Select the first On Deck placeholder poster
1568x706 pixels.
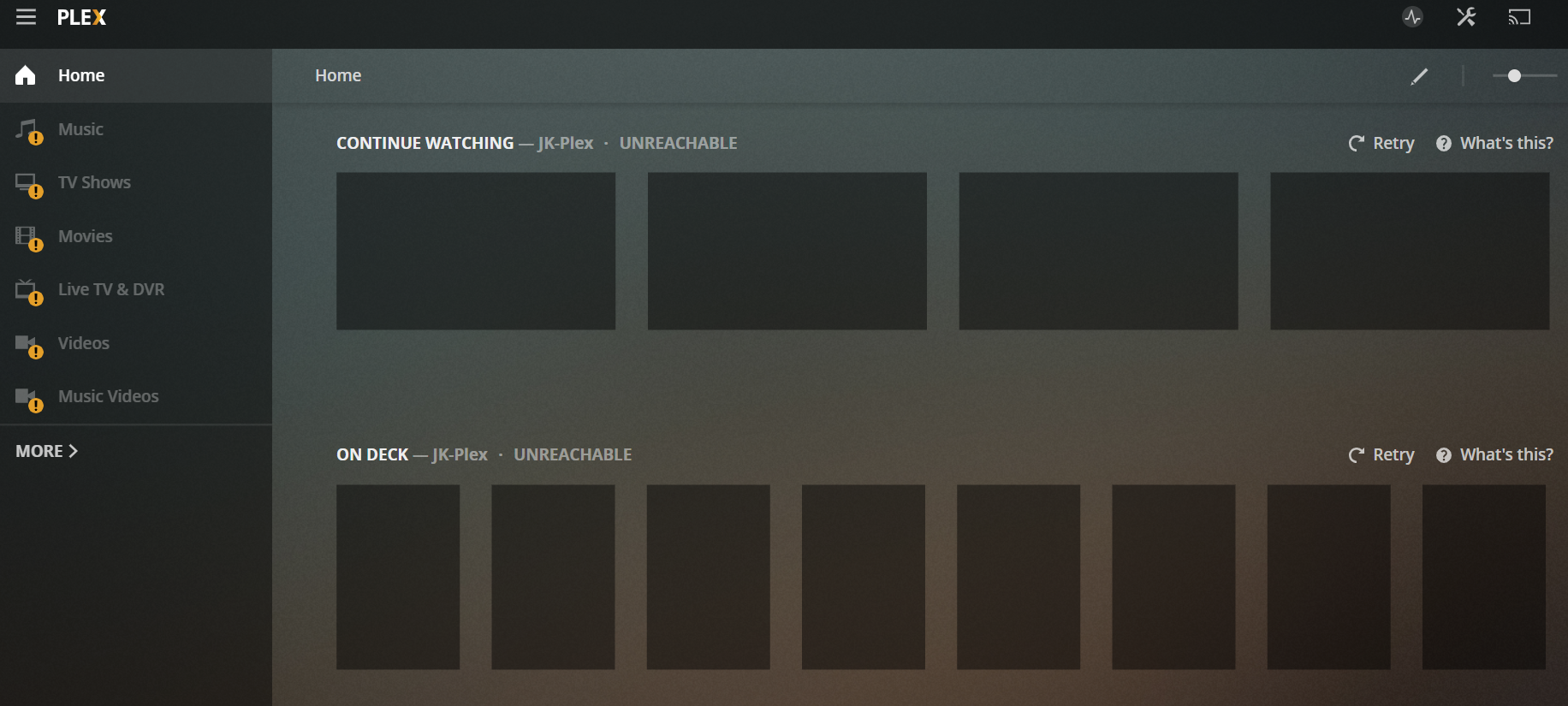point(398,577)
